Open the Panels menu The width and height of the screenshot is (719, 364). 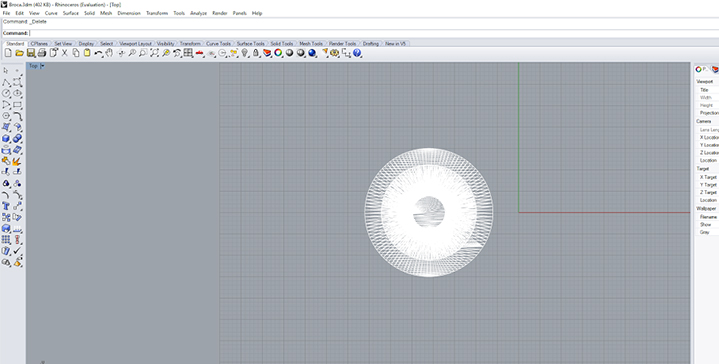[239, 13]
